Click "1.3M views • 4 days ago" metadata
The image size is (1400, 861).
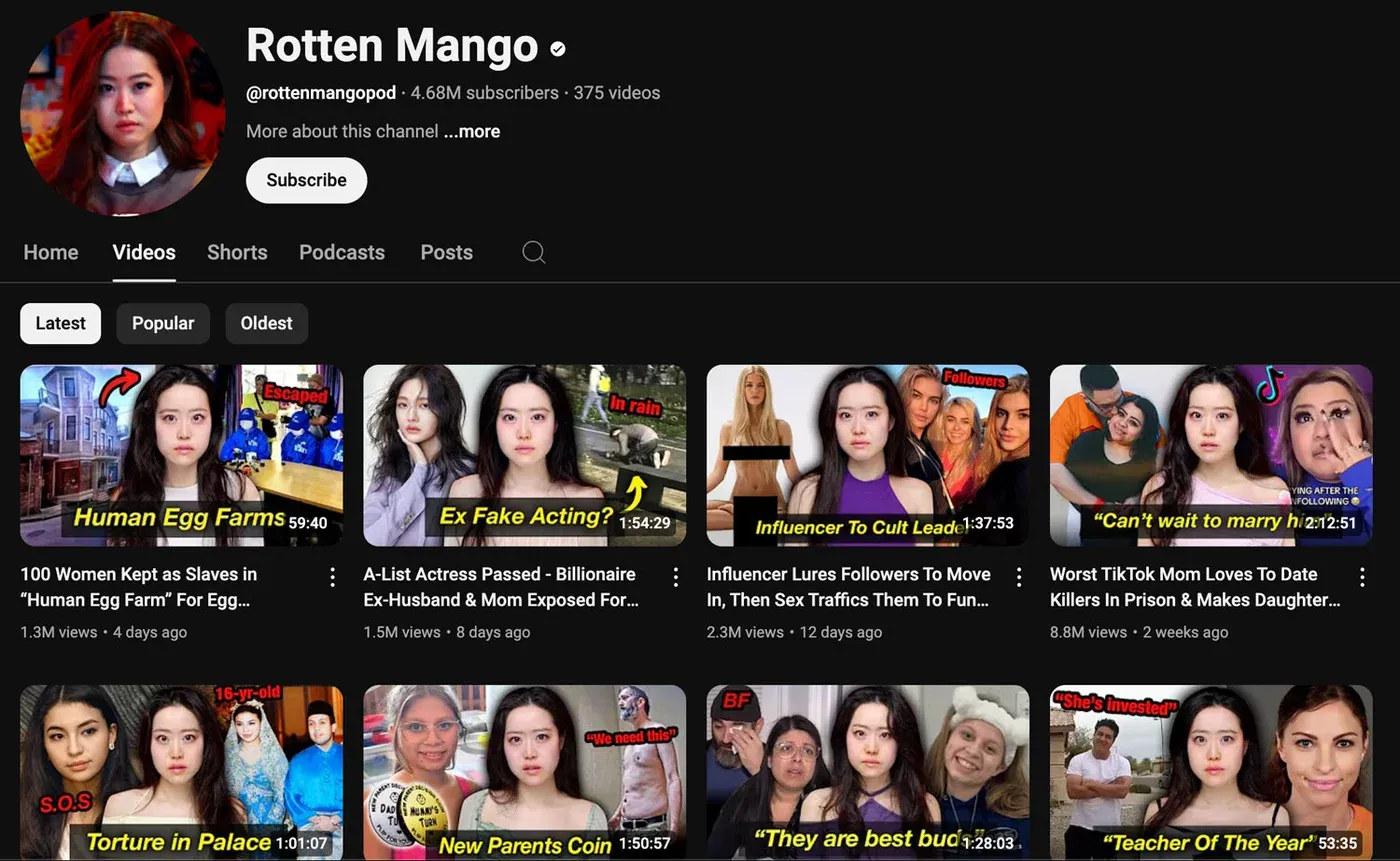(104, 632)
